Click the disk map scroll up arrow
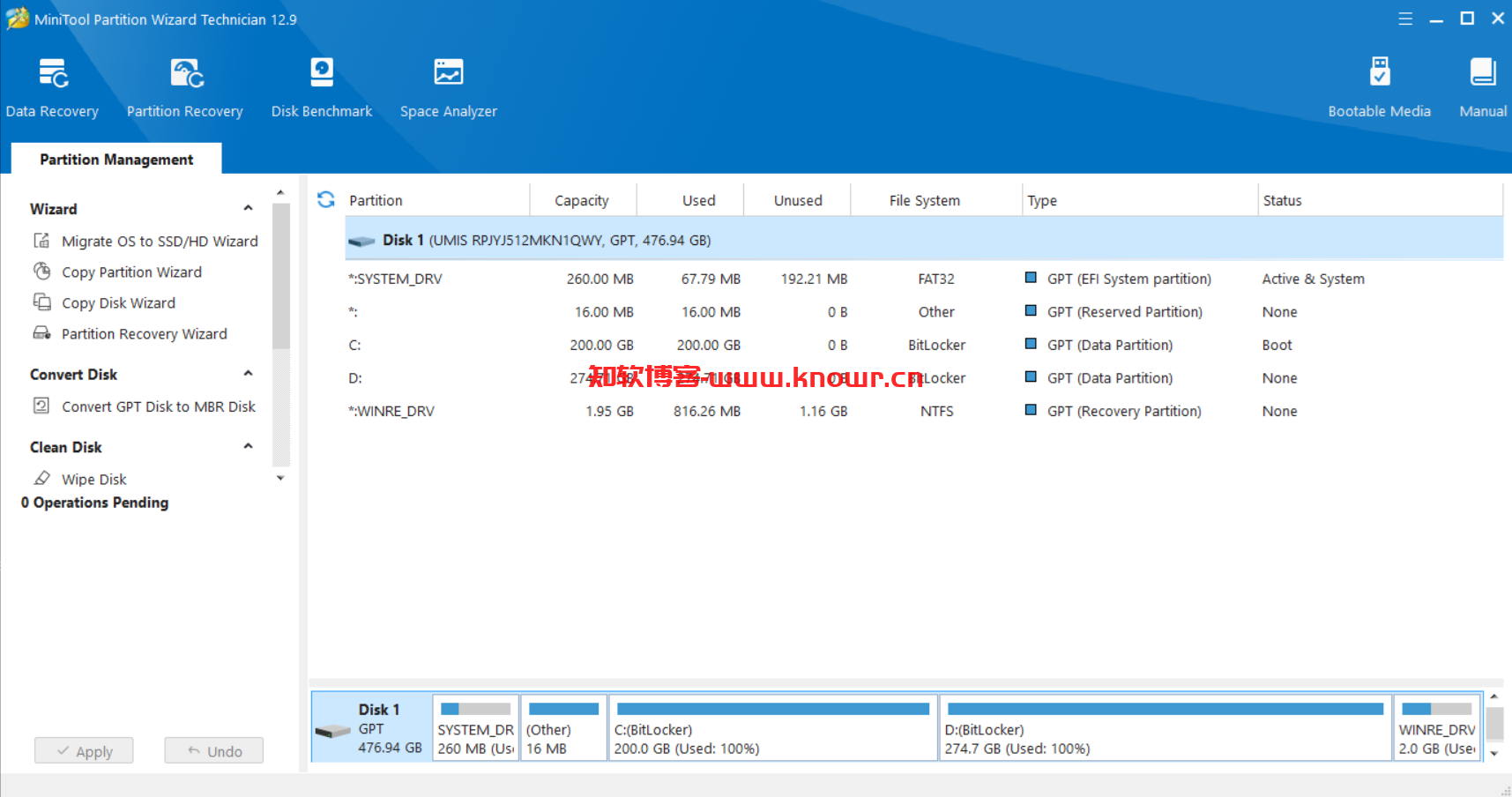 click(x=1494, y=697)
